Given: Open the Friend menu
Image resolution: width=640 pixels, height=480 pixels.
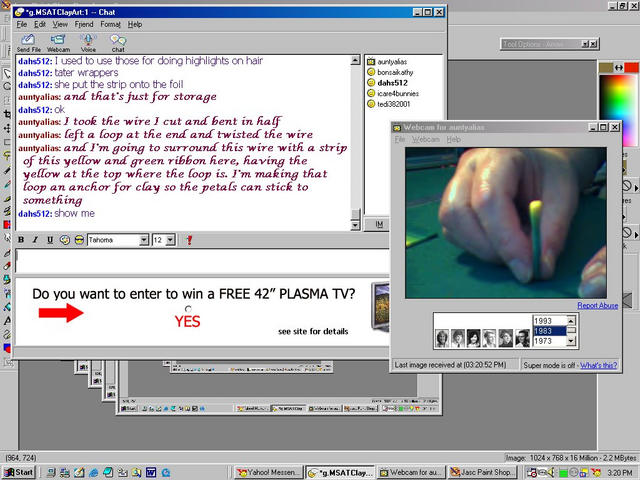Looking at the screenshot, I should [x=84, y=24].
